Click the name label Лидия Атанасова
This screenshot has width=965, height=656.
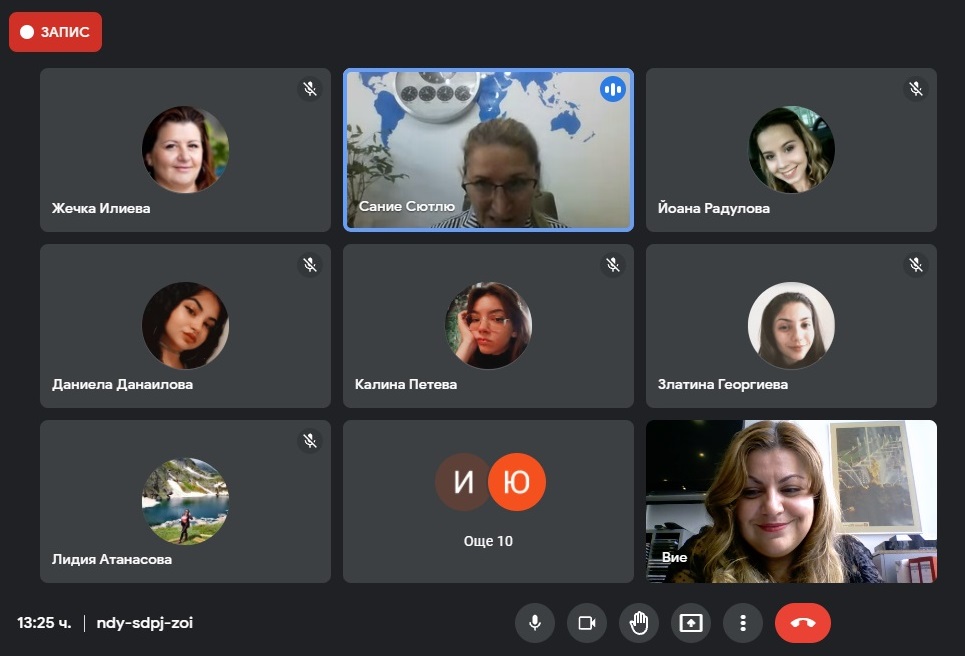point(112,559)
